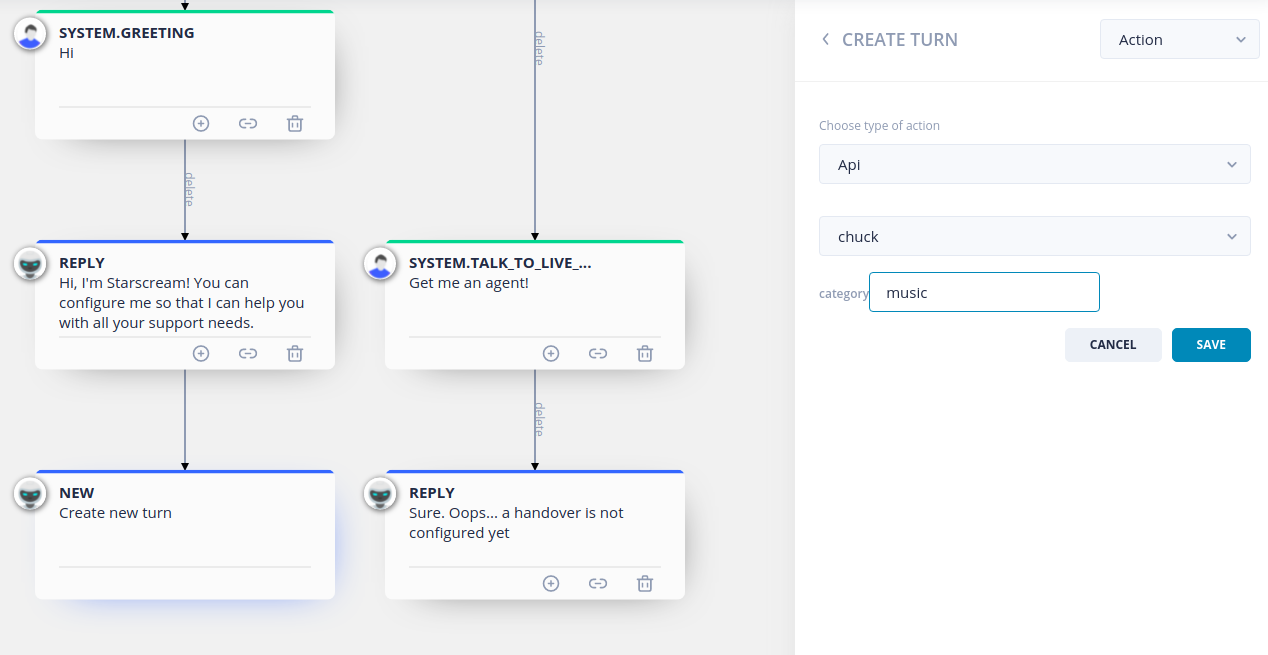Delete the 'Get me an agent!' card

(x=645, y=353)
